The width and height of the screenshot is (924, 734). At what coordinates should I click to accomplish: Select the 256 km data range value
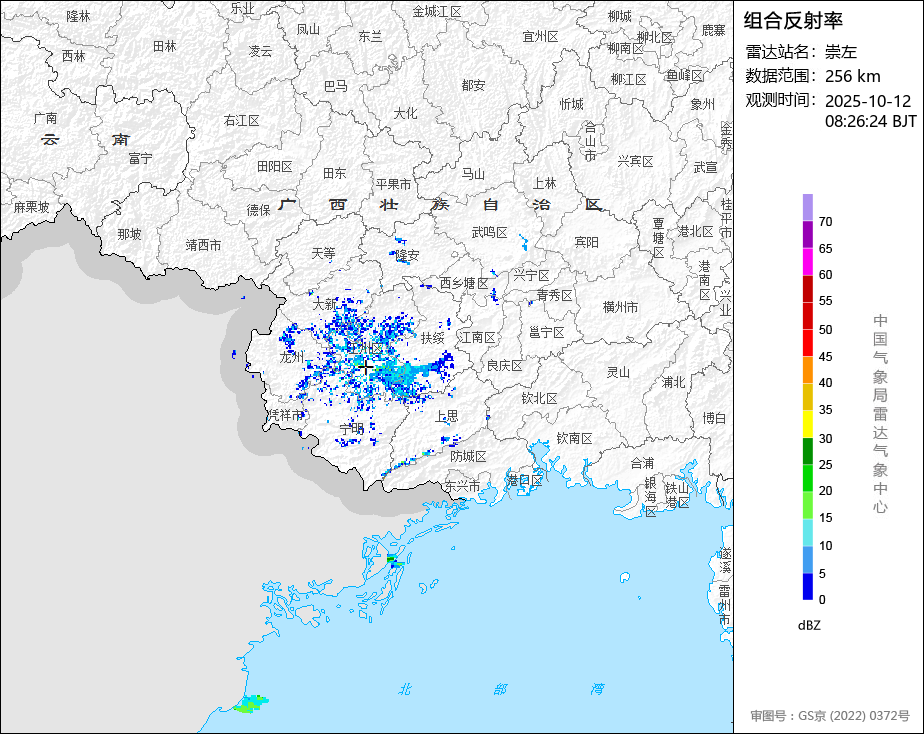(852, 76)
